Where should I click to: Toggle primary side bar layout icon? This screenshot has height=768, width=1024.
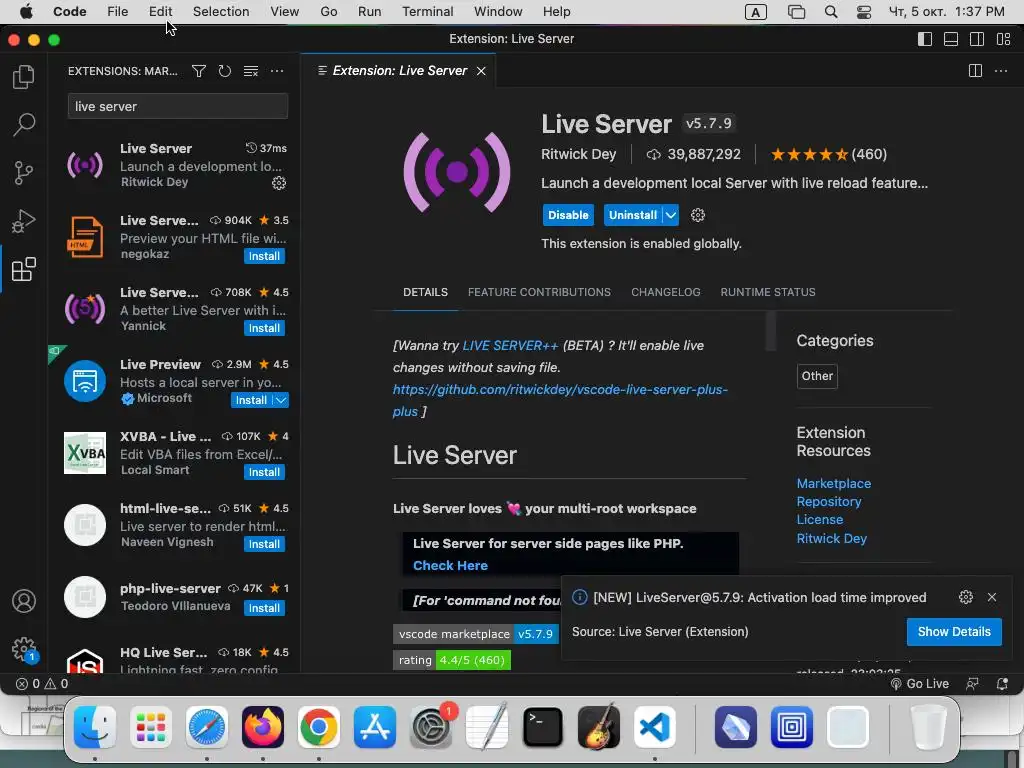(x=925, y=39)
